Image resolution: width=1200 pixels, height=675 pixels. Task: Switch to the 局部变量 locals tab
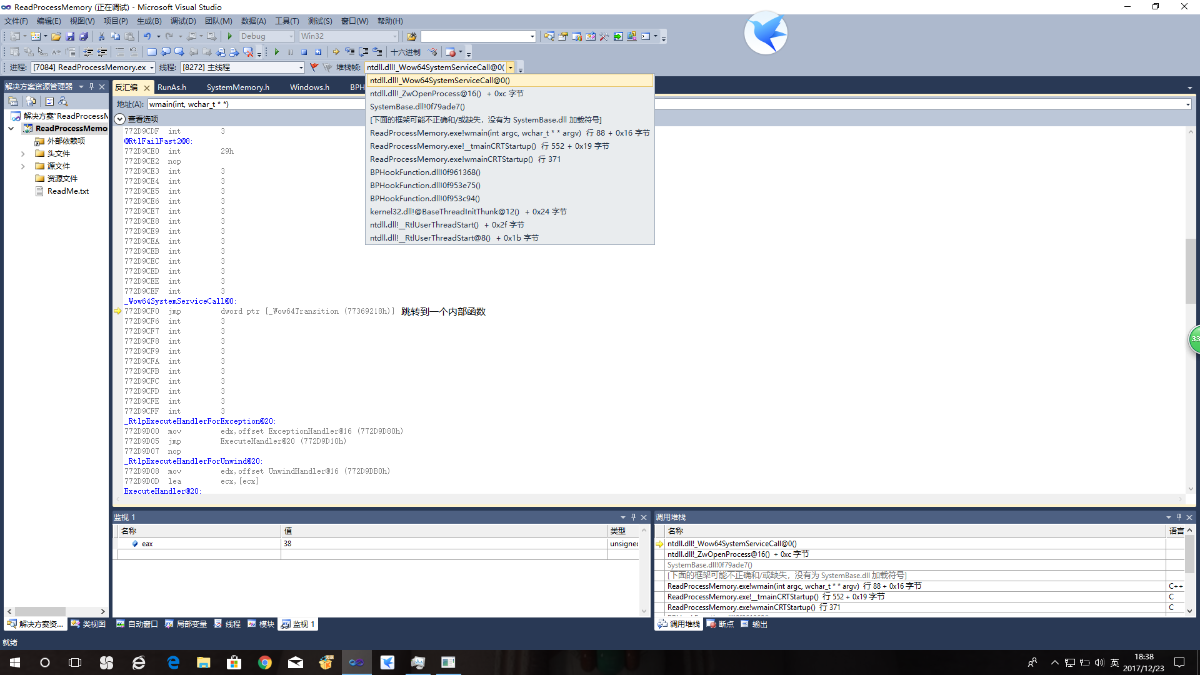tap(186, 624)
